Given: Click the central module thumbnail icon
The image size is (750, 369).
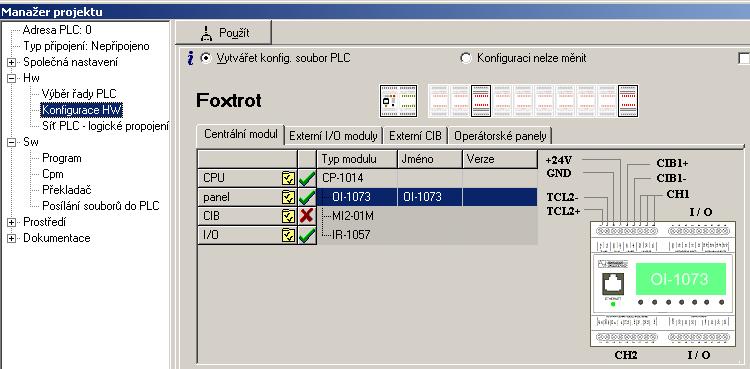Looking at the screenshot, I should 398,101.
